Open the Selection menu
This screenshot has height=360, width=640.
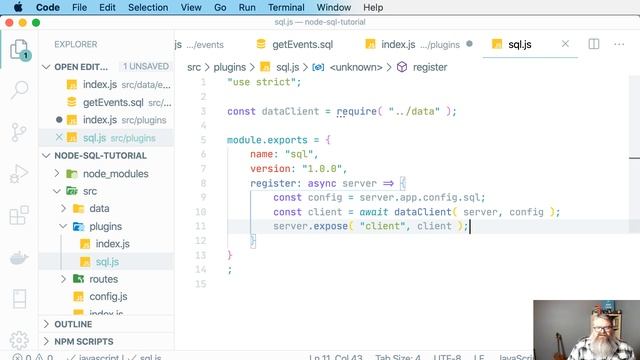point(148,7)
